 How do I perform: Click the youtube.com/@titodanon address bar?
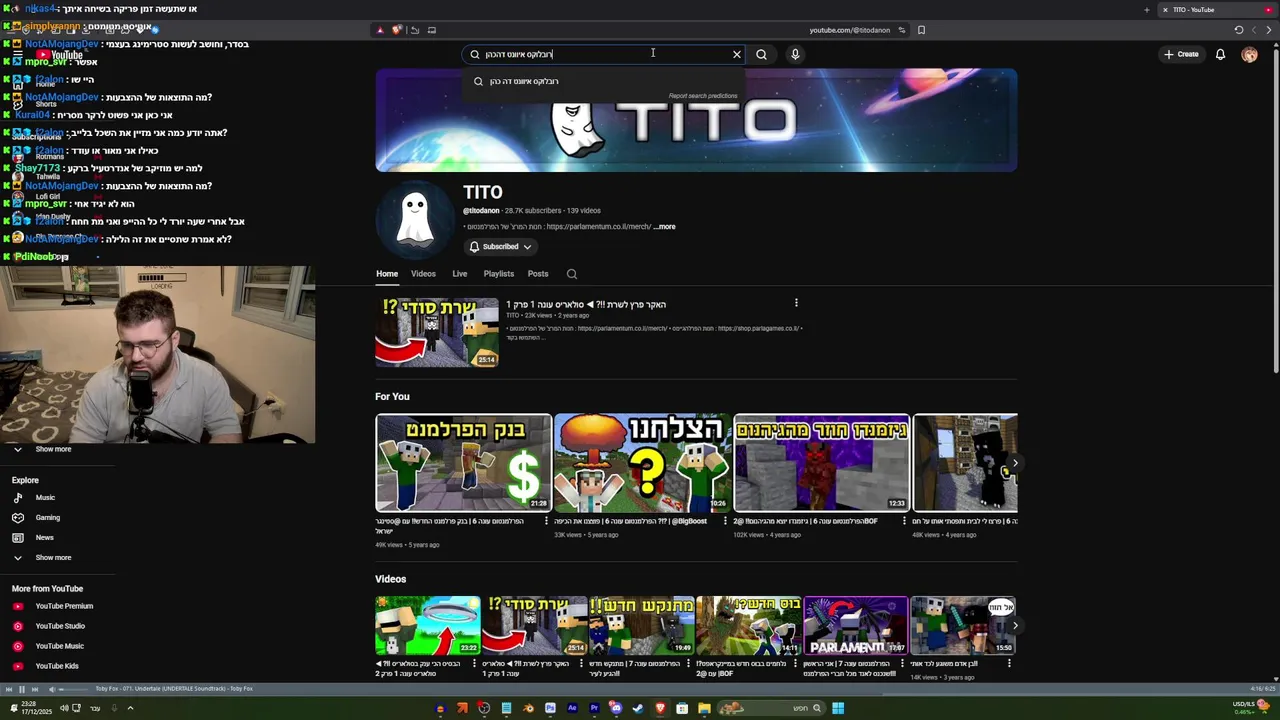[x=849, y=30]
